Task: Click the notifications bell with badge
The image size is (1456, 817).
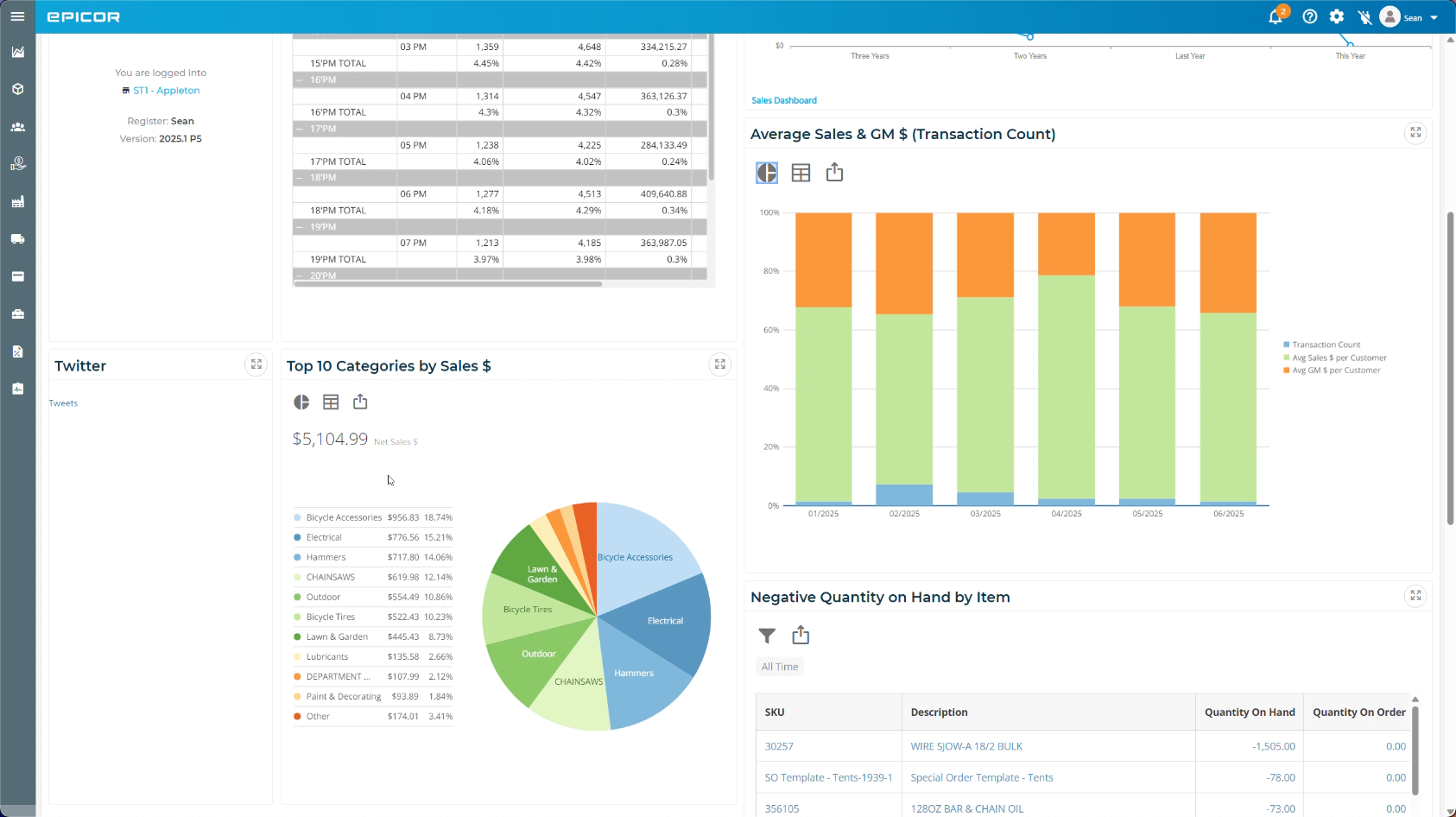Action: click(1276, 16)
